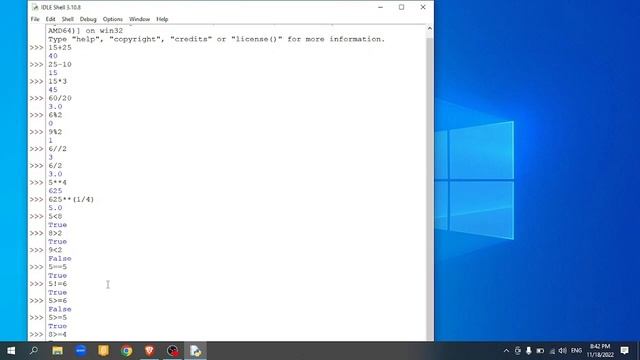Image resolution: width=640 pixels, height=360 pixels.
Task: Click the '>>>' prompt beside '15+25'
Action: pos(36,47)
